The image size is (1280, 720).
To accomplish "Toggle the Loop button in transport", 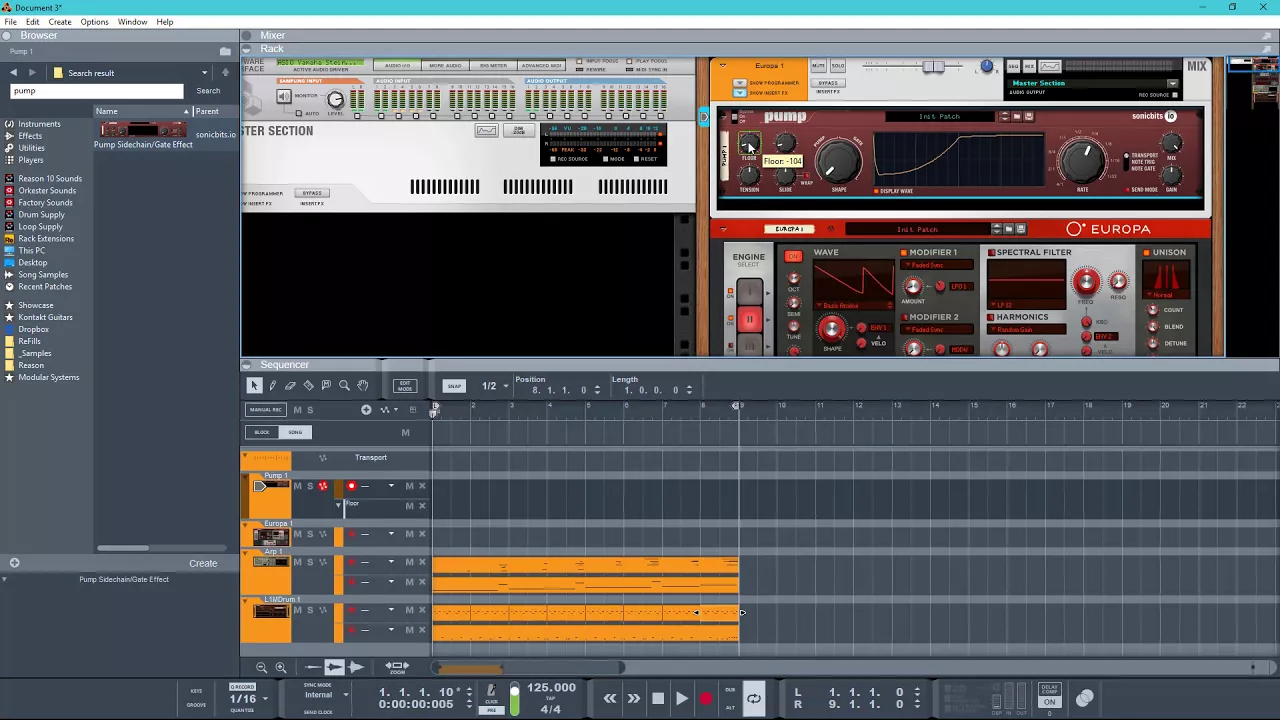I will coord(754,699).
